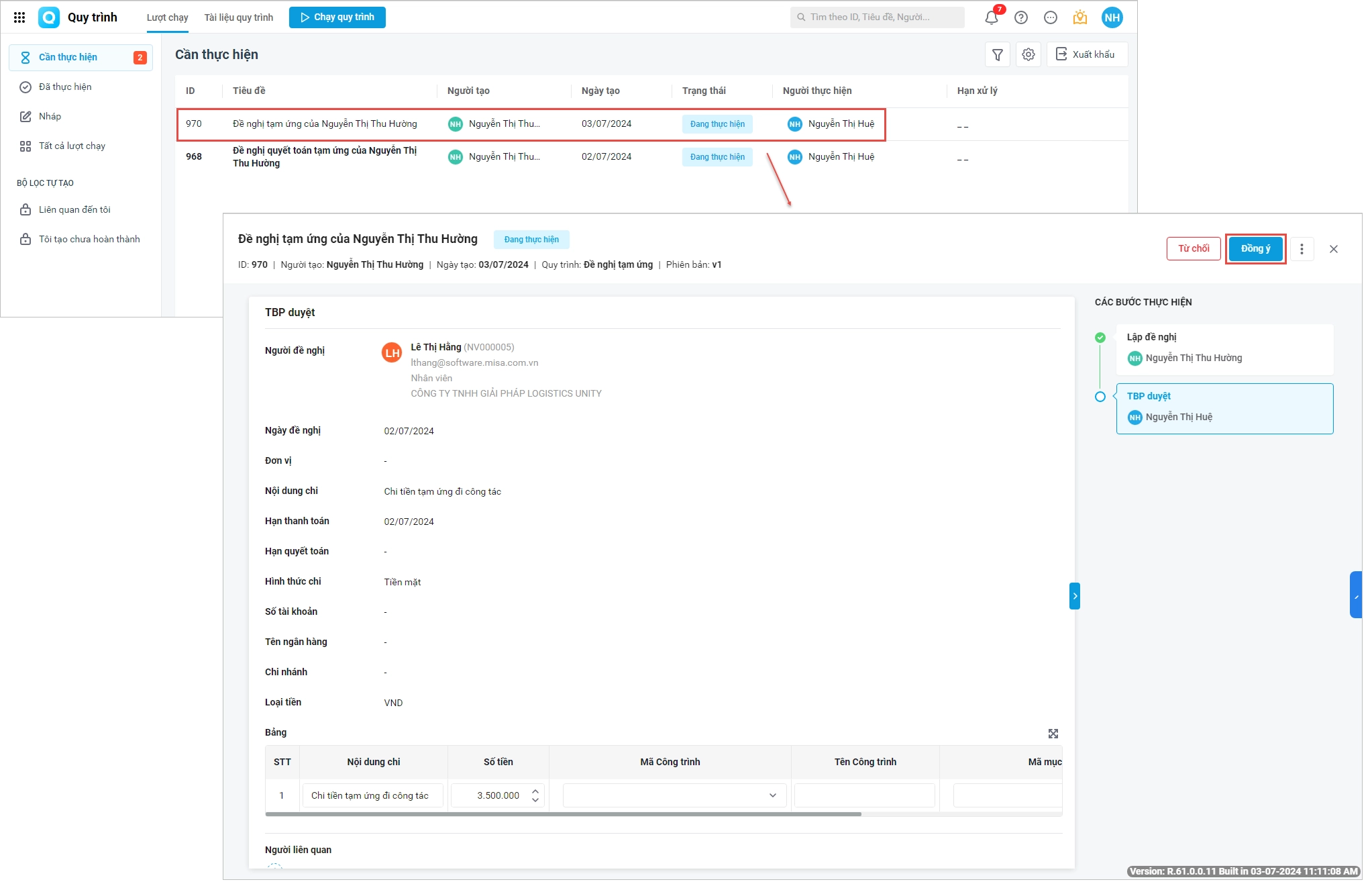Open the chat message icon
This screenshot has height=886, width=1372.
tap(1051, 17)
